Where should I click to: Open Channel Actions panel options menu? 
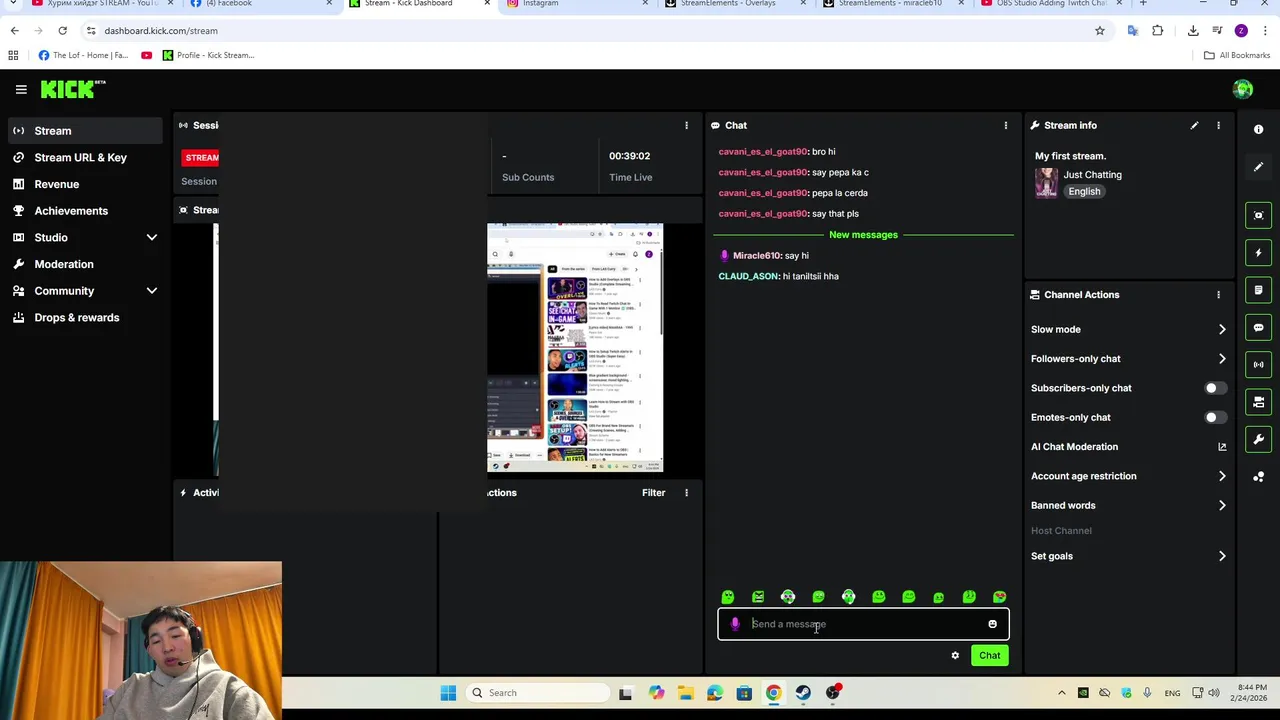[1218, 295]
